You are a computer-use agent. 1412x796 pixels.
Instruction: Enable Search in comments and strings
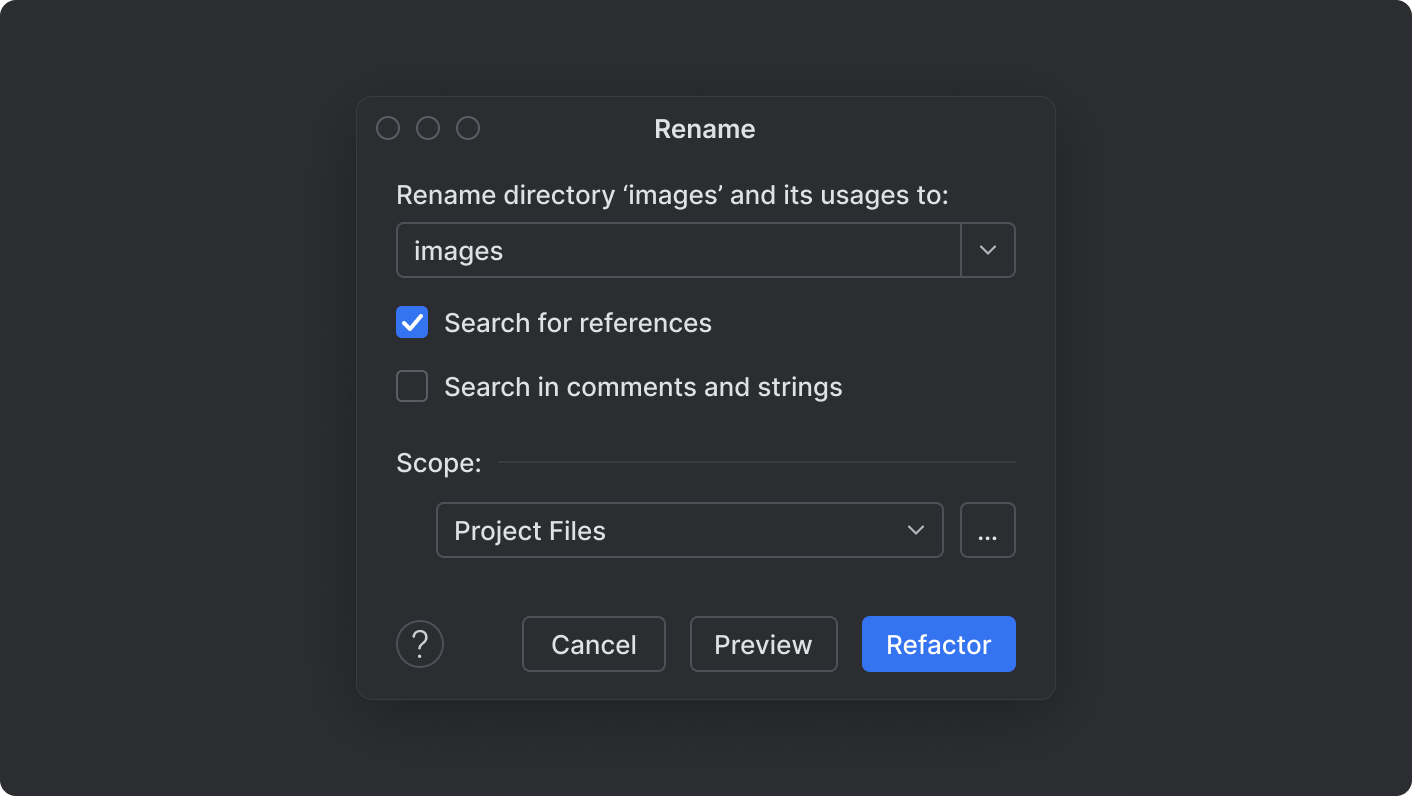point(412,386)
